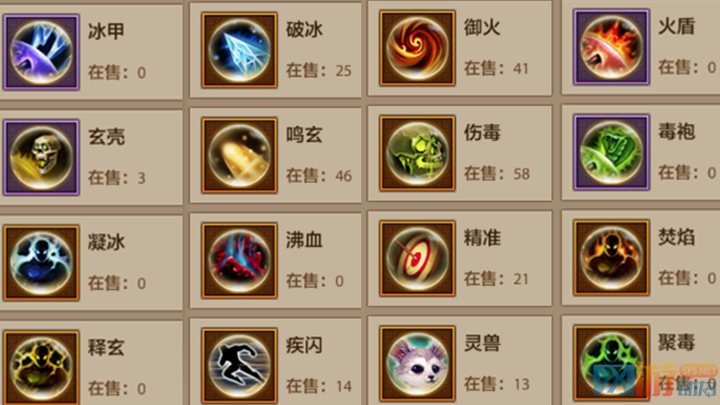Choose the 凝冰 blue ice figure icon
Screen dimensions: 720x405
coord(41,263)
